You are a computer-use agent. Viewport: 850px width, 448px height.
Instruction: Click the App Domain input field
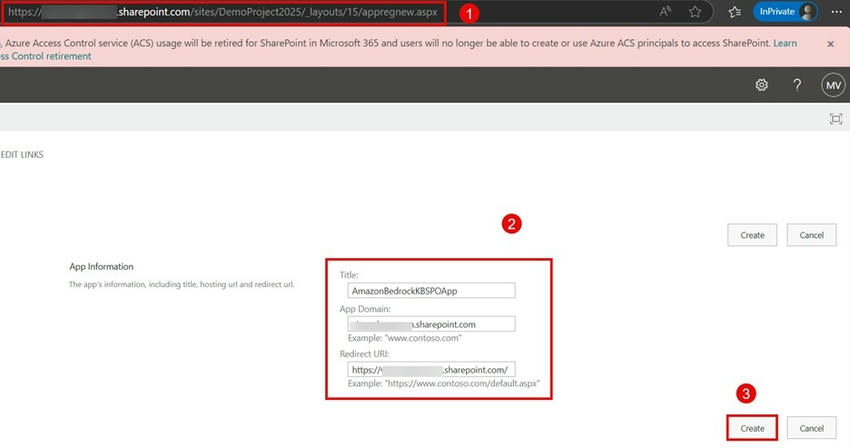click(x=431, y=324)
